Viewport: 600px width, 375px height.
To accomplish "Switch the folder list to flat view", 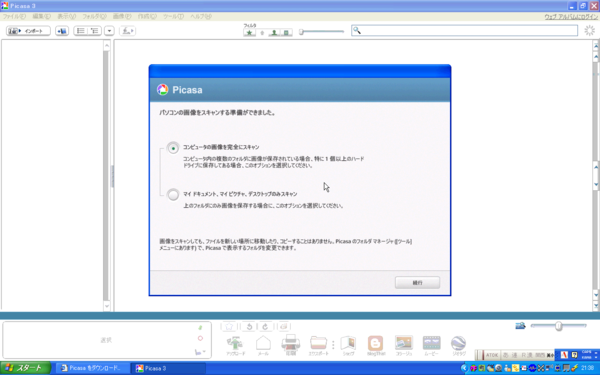I will pos(80,31).
